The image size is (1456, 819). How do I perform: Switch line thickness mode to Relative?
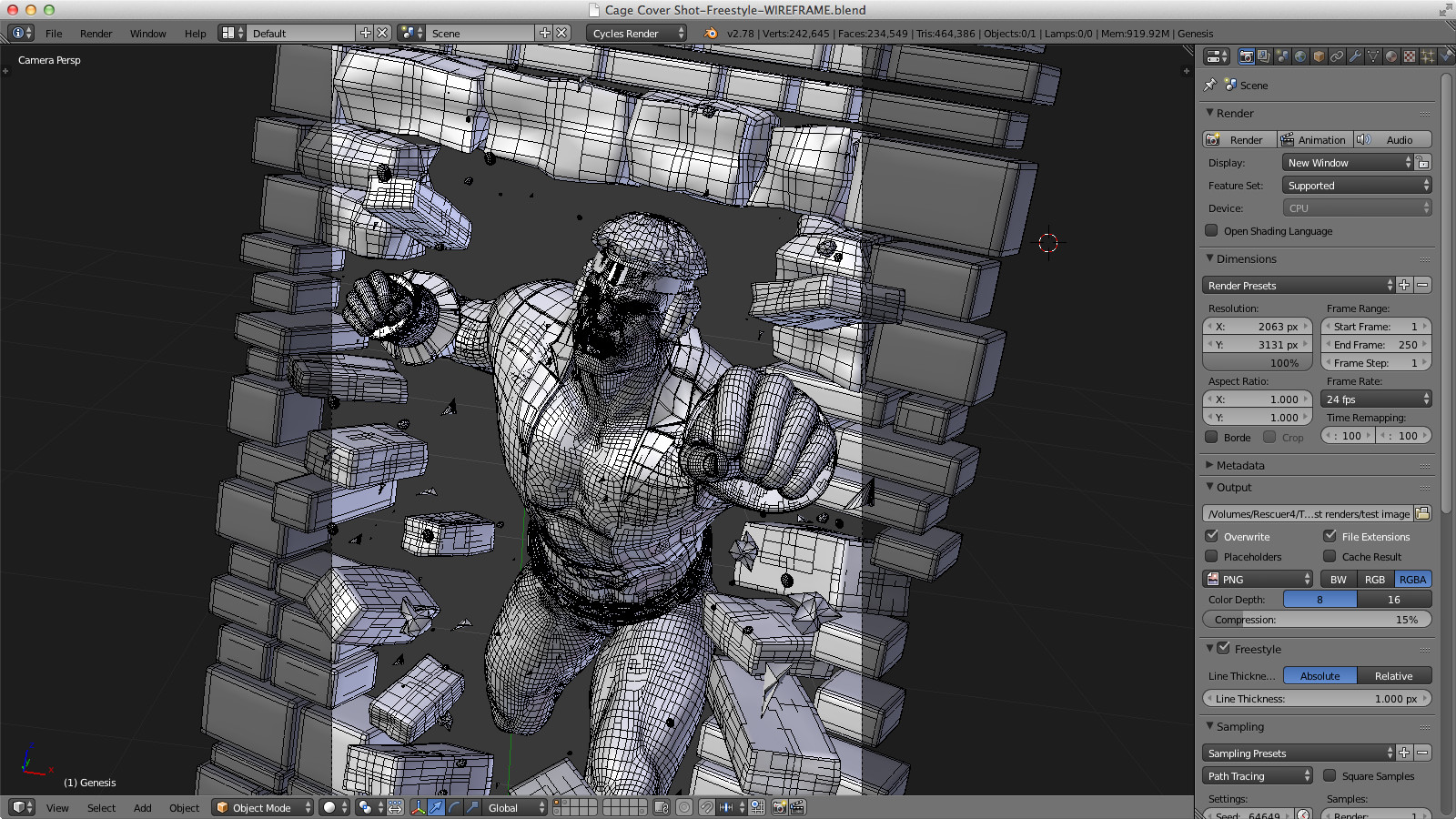click(1394, 675)
